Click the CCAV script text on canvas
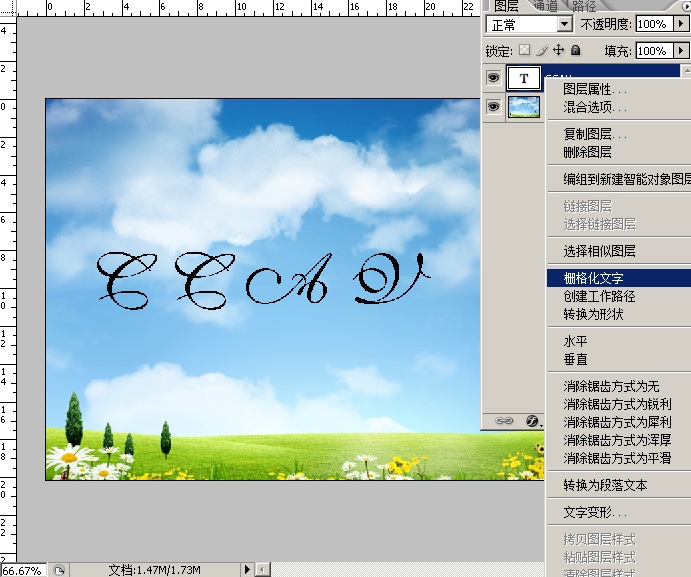Screen dimensions: 691x577 [x=263, y=280]
